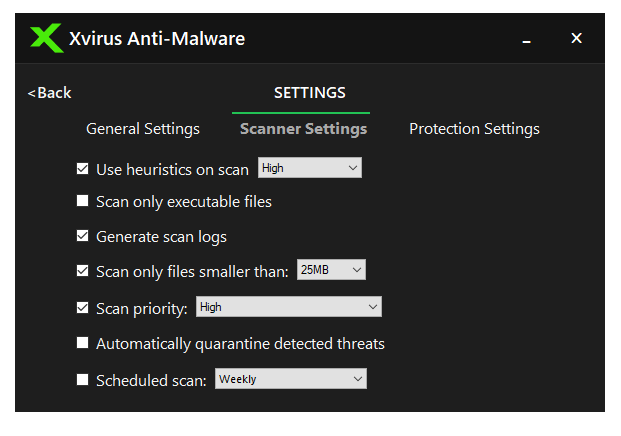Enable Scan only executable files

[x=83, y=201]
